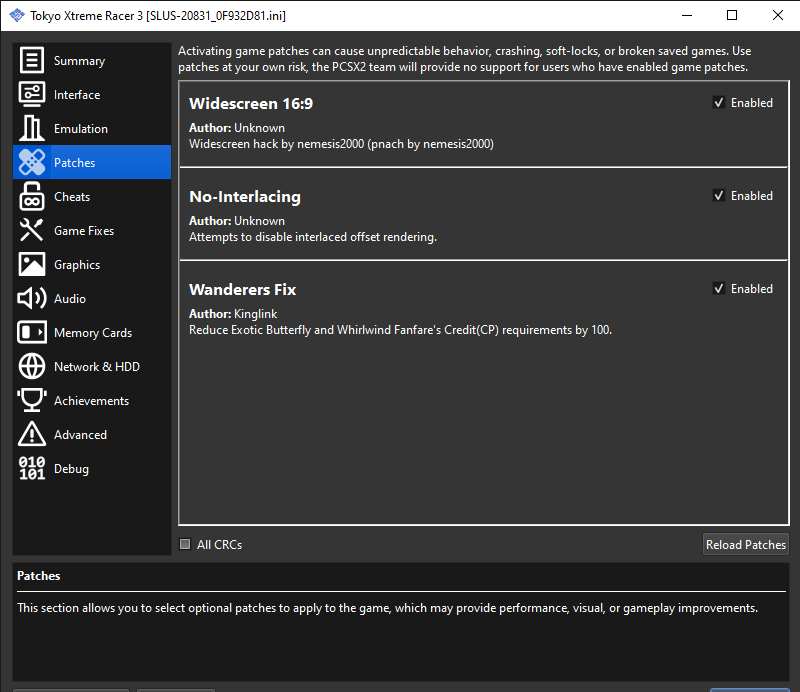The image size is (800, 692).
Task: Click the No-Interlacing patch title
Action: pos(245,196)
